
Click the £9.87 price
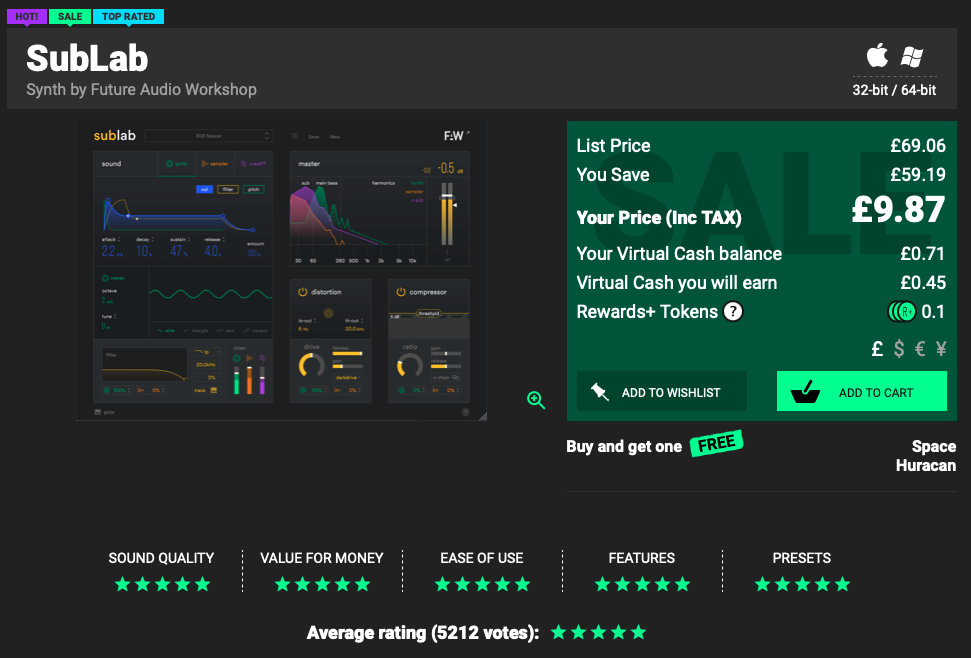coord(898,209)
